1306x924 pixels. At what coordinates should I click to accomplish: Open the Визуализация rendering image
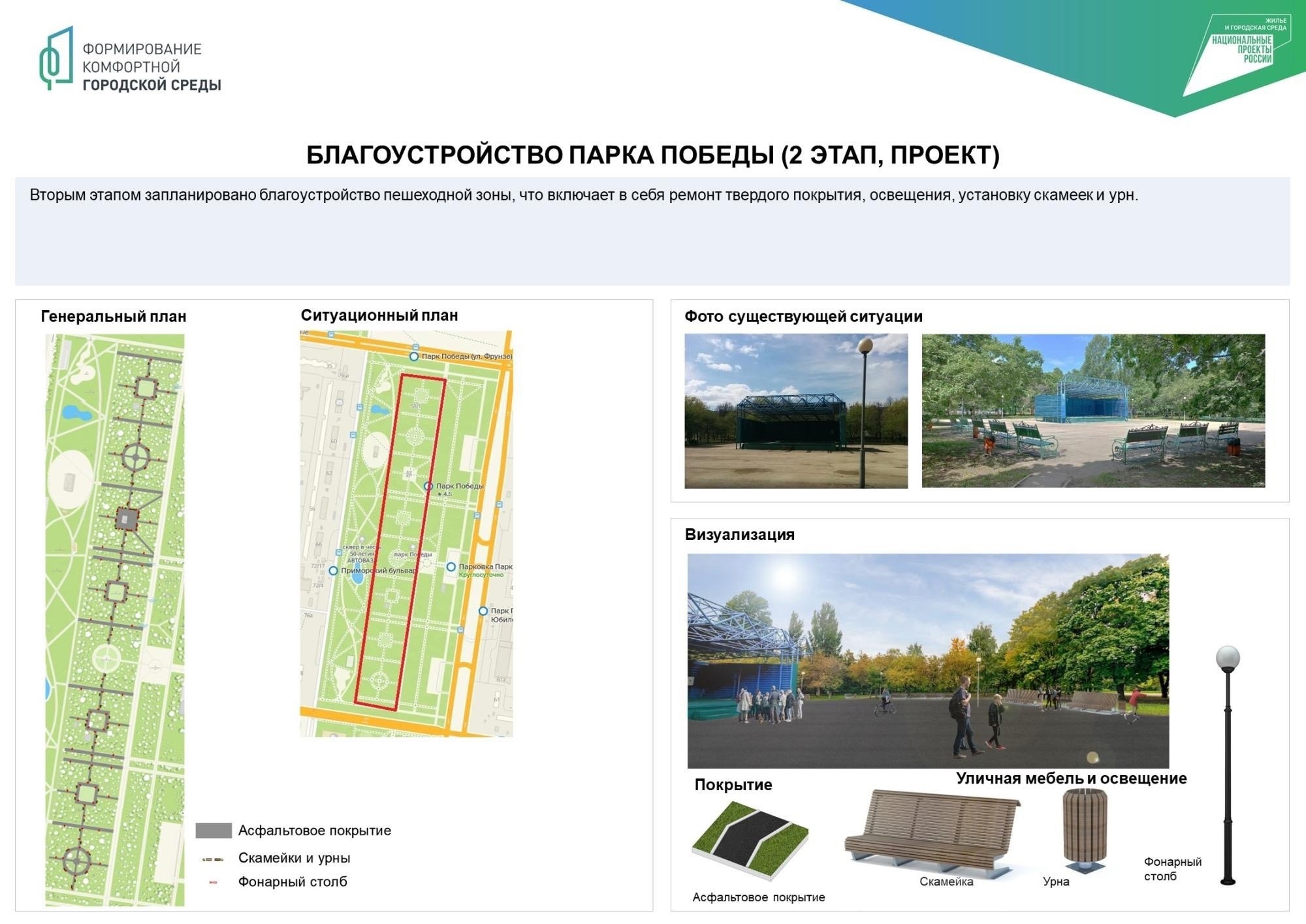pos(927,660)
